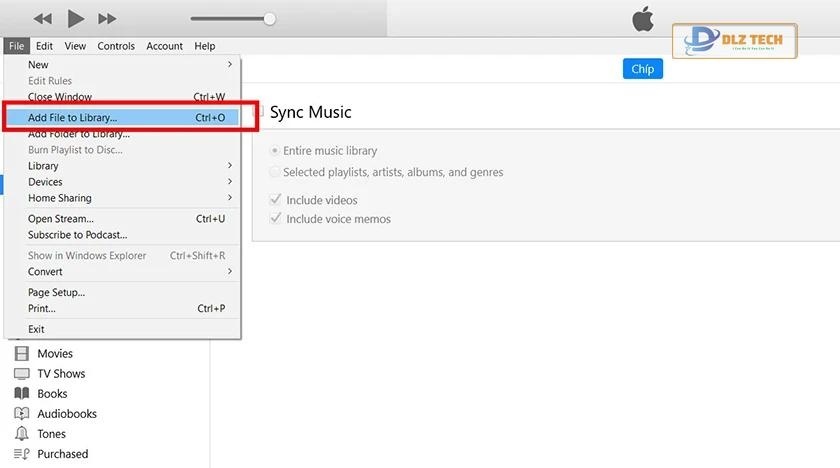Screen dimensions: 840x468
Task: Select the Books icon in sidebar
Action: coord(21,393)
